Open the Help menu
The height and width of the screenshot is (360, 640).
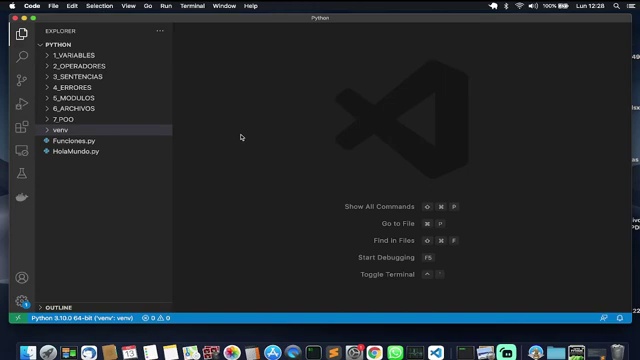pos(251,6)
